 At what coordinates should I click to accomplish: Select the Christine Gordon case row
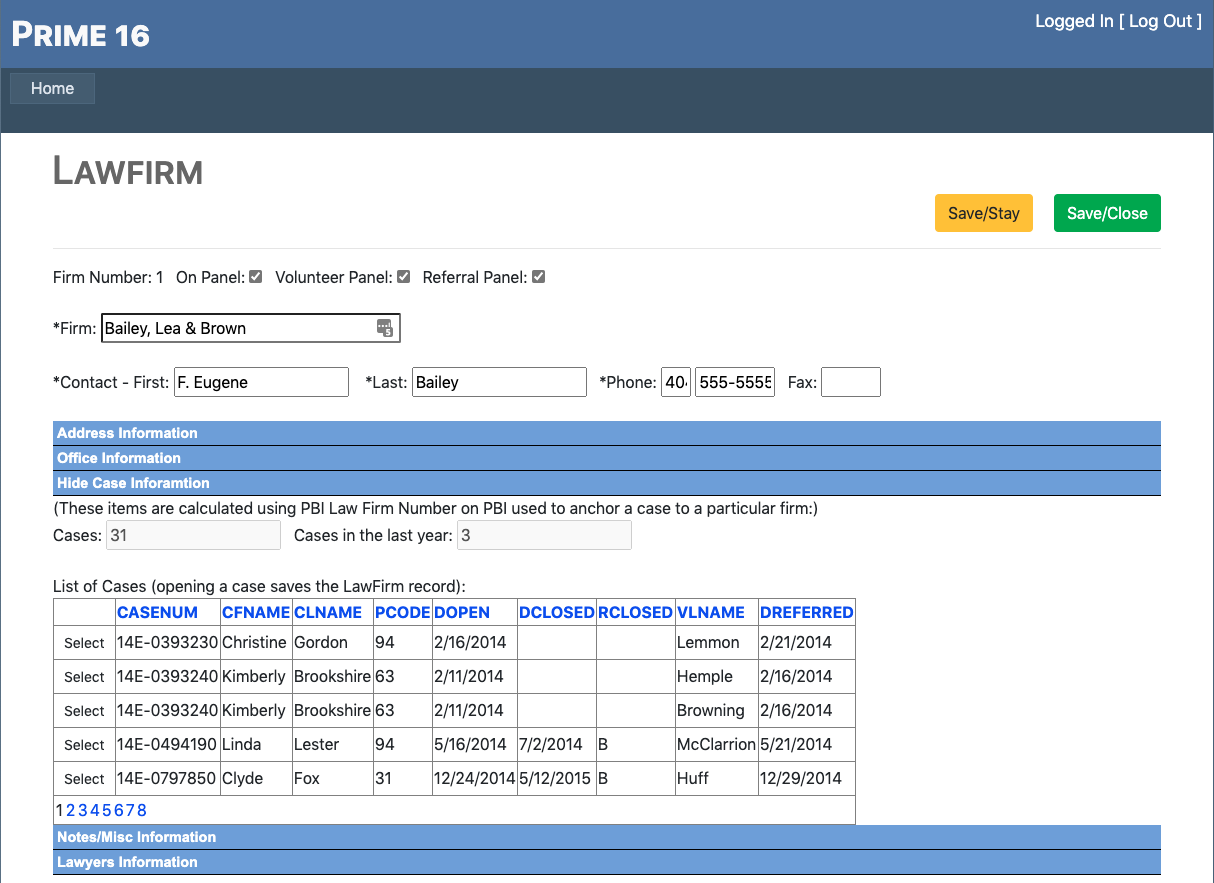tap(84, 643)
